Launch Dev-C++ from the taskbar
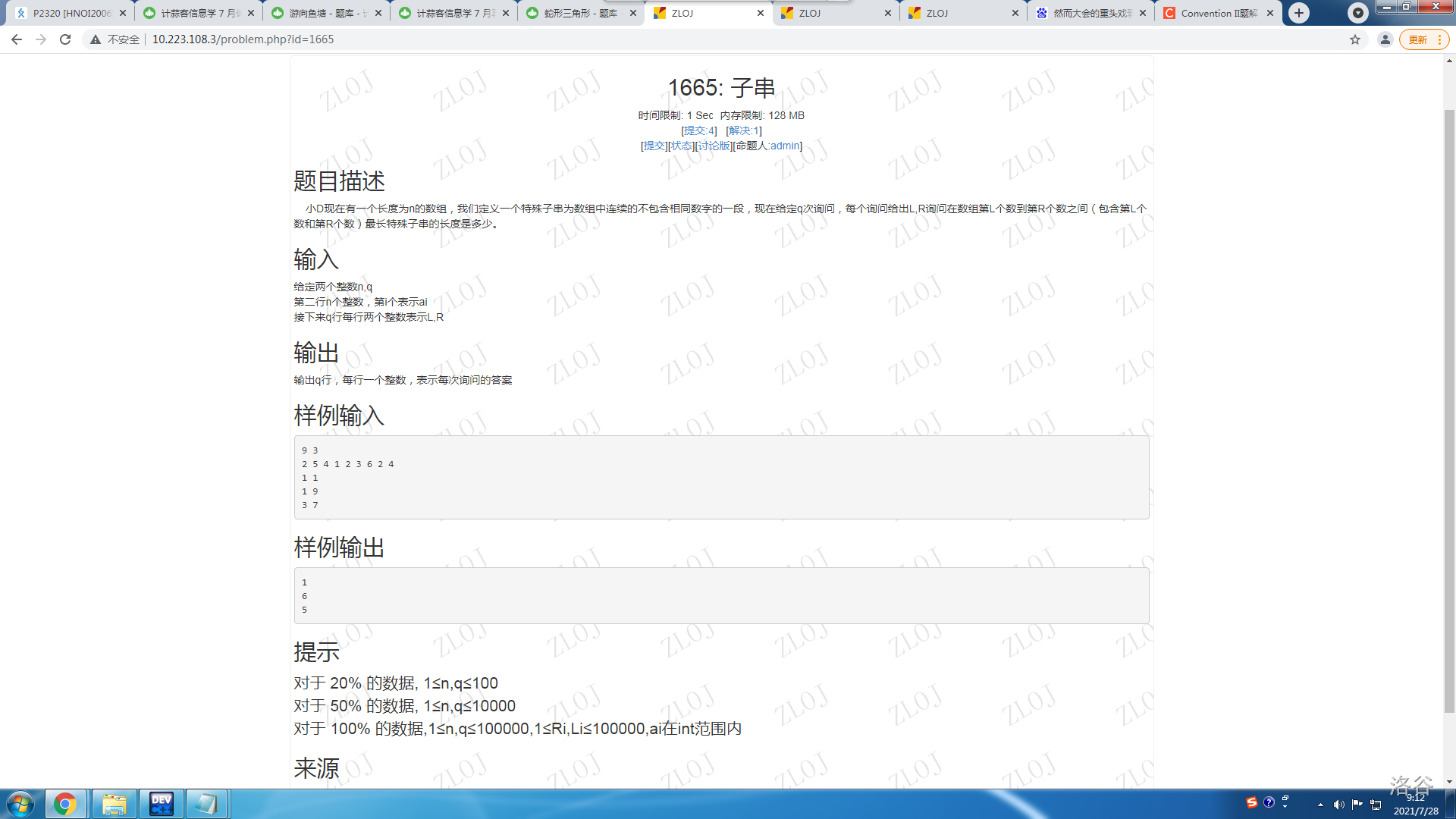Screen dimensions: 1456x819 pos(161,804)
